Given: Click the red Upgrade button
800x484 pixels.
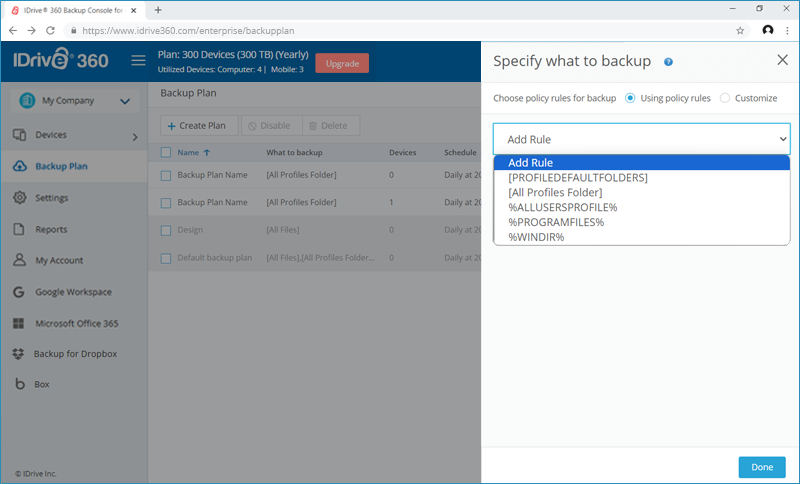Looking at the screenshot, I should point(341,63).
